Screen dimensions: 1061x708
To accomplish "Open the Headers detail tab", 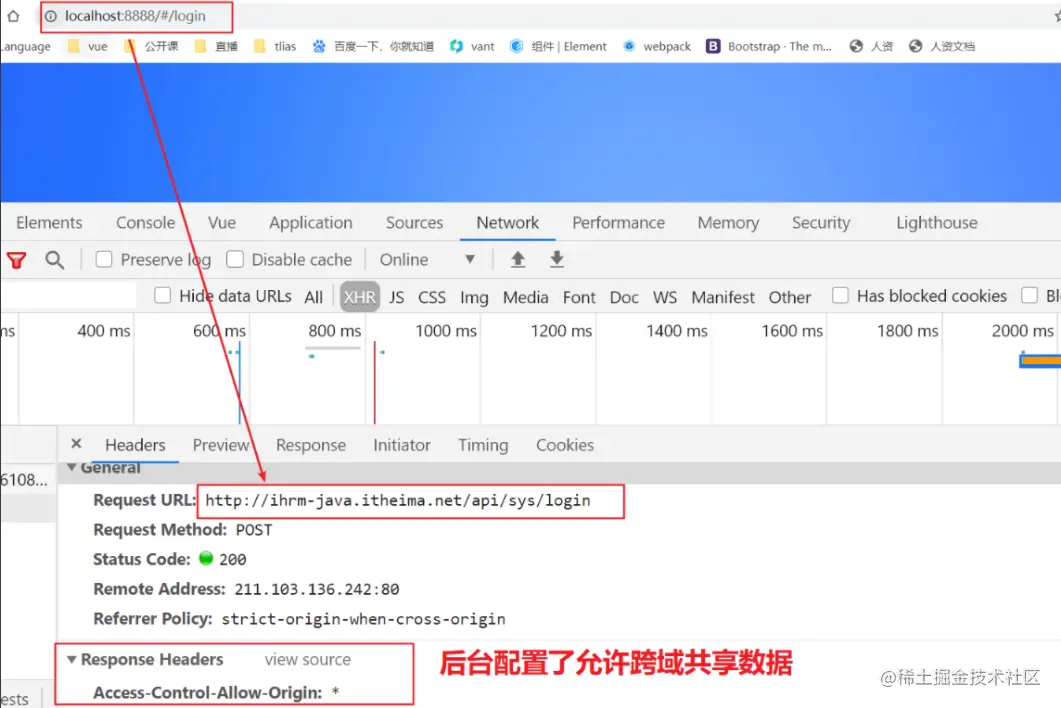I will click(135, 445).
